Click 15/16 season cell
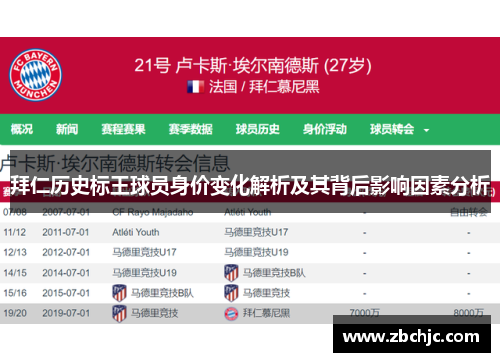500x362 pixels. (x=15, y=293)
